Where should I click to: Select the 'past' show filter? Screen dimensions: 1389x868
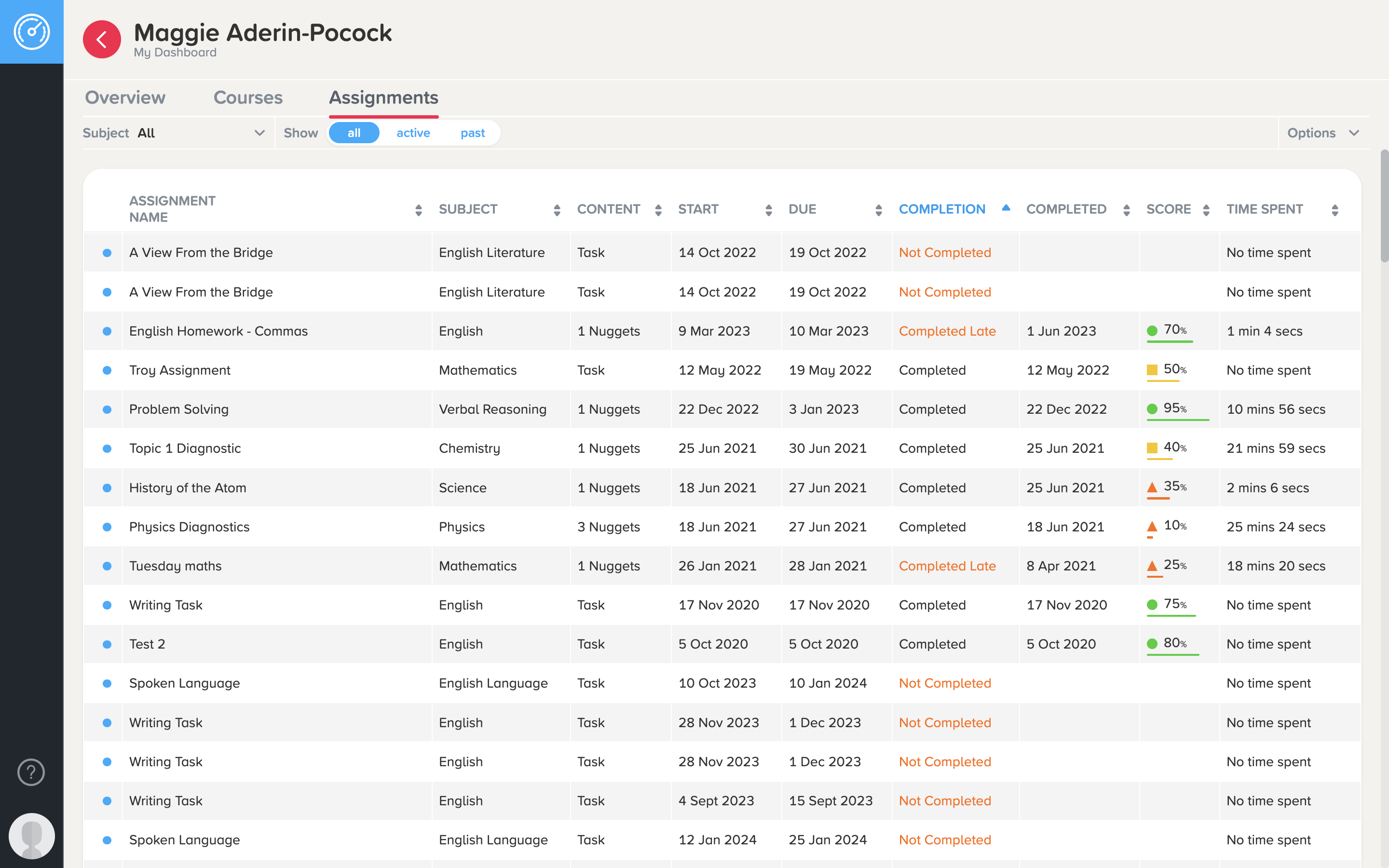(473, 133)
